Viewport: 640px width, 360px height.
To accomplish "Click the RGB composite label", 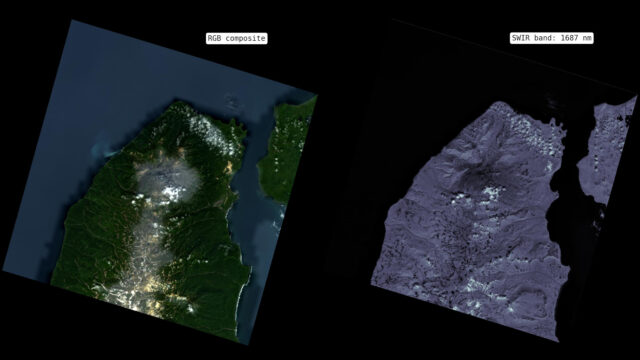I will click(x=236, y=38).
